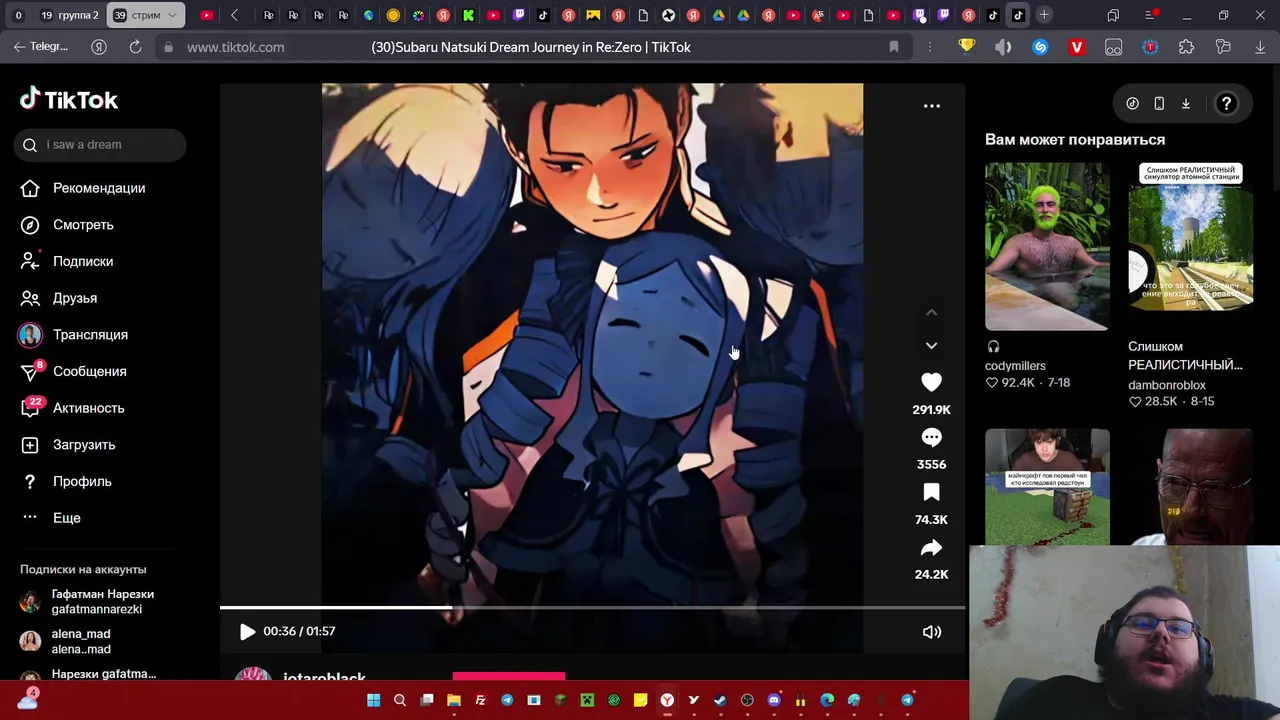Viewport: 1280px width, 720px height.
Task: Click the www.tiktok.com address bar
Action: [x=235, y=47]
